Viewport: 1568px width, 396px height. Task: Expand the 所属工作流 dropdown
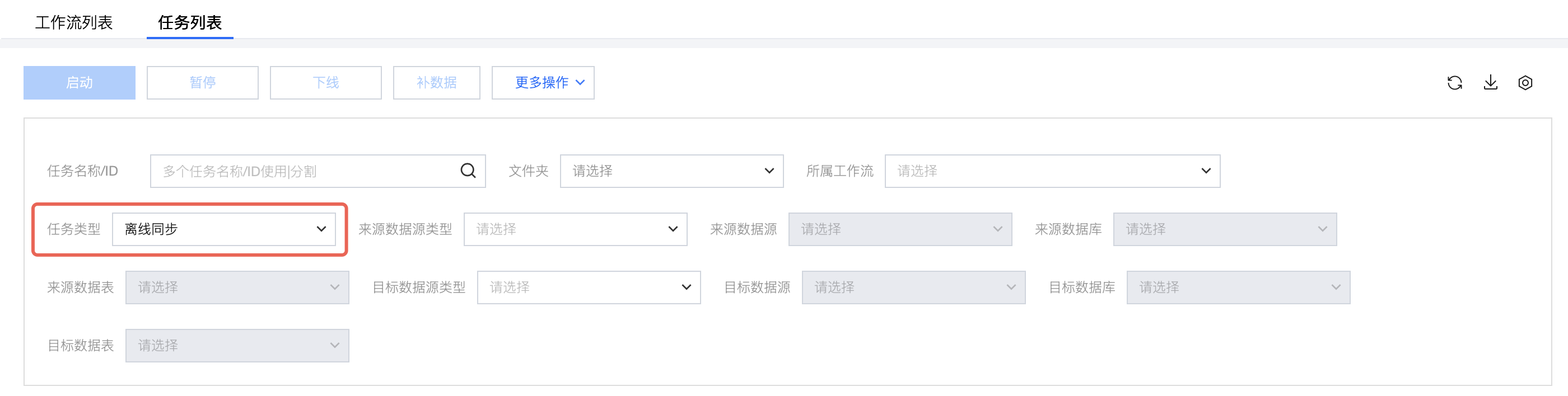[x=1052, y=171]
